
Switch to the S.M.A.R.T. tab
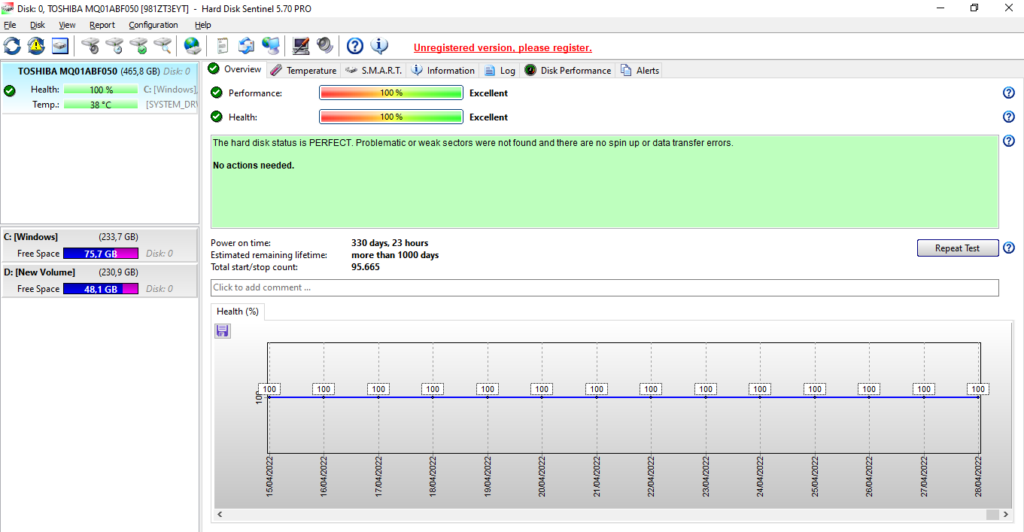(x=374, y=70)
